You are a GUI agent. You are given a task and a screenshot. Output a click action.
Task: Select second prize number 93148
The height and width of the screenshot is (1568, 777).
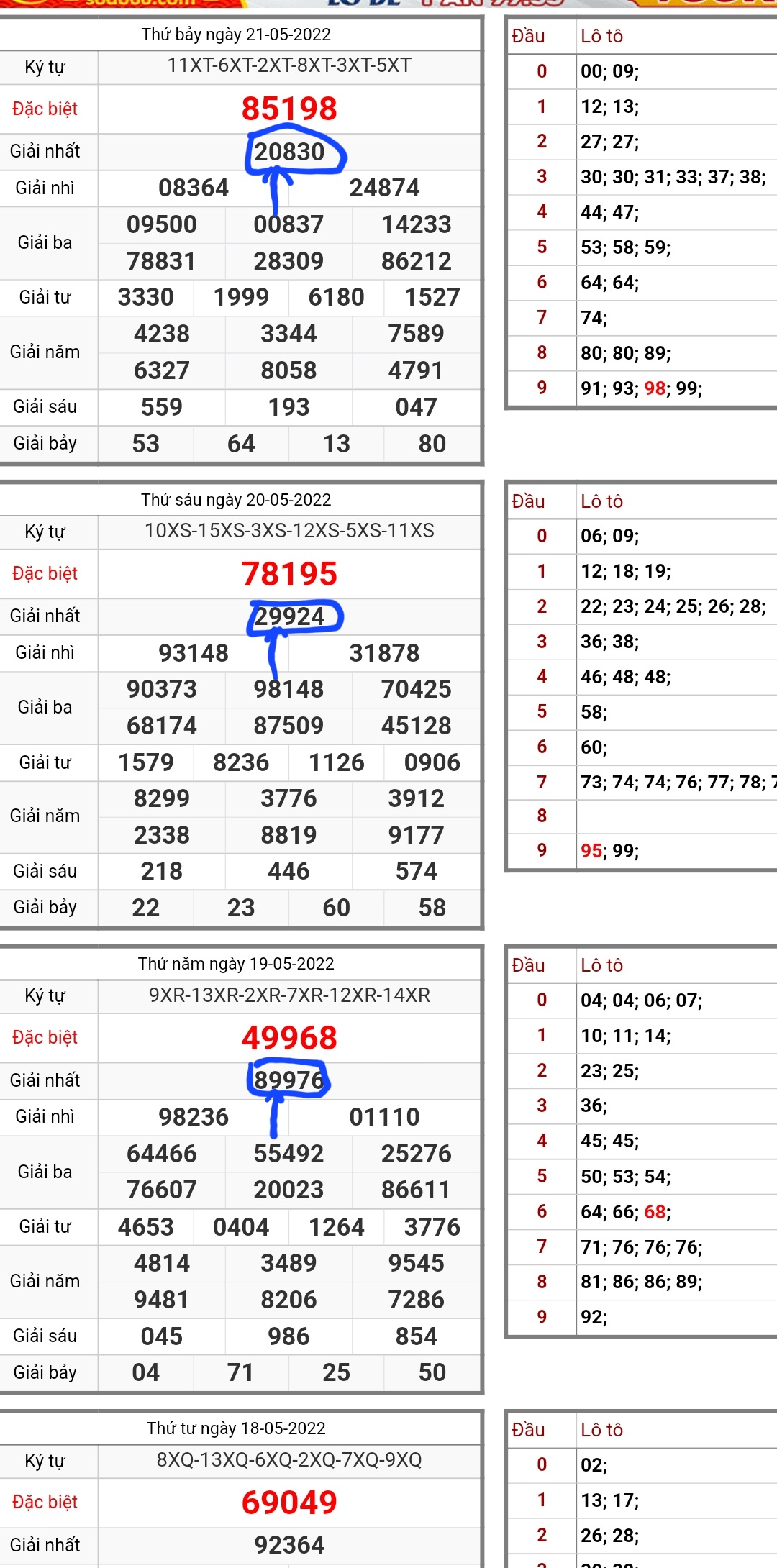pyautogui.click(x=194, y=653)
